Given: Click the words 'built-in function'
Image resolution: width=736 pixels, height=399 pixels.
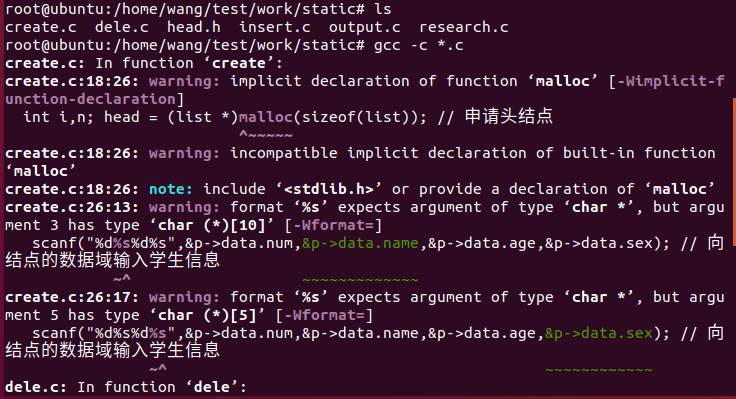Looking at the screenshot, I should pos(639,153).
